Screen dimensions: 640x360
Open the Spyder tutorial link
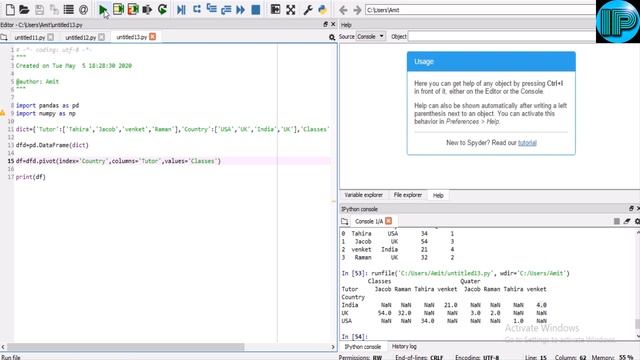[527, 143]
